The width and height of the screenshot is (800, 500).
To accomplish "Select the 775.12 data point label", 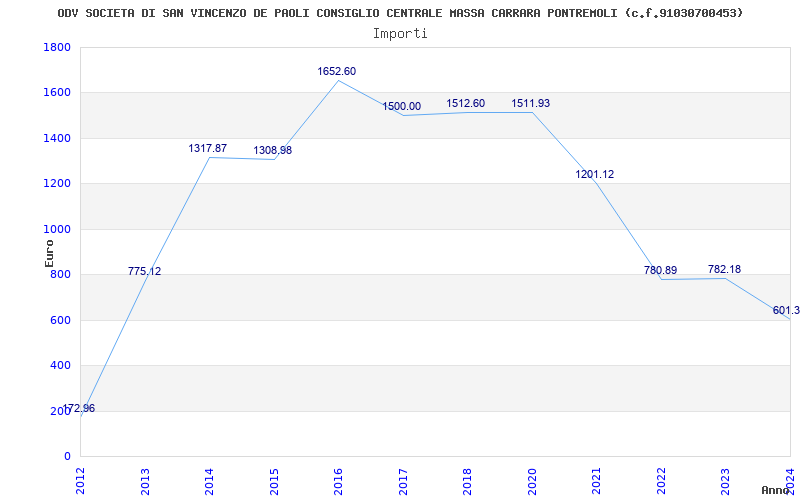I will [144, 271].
